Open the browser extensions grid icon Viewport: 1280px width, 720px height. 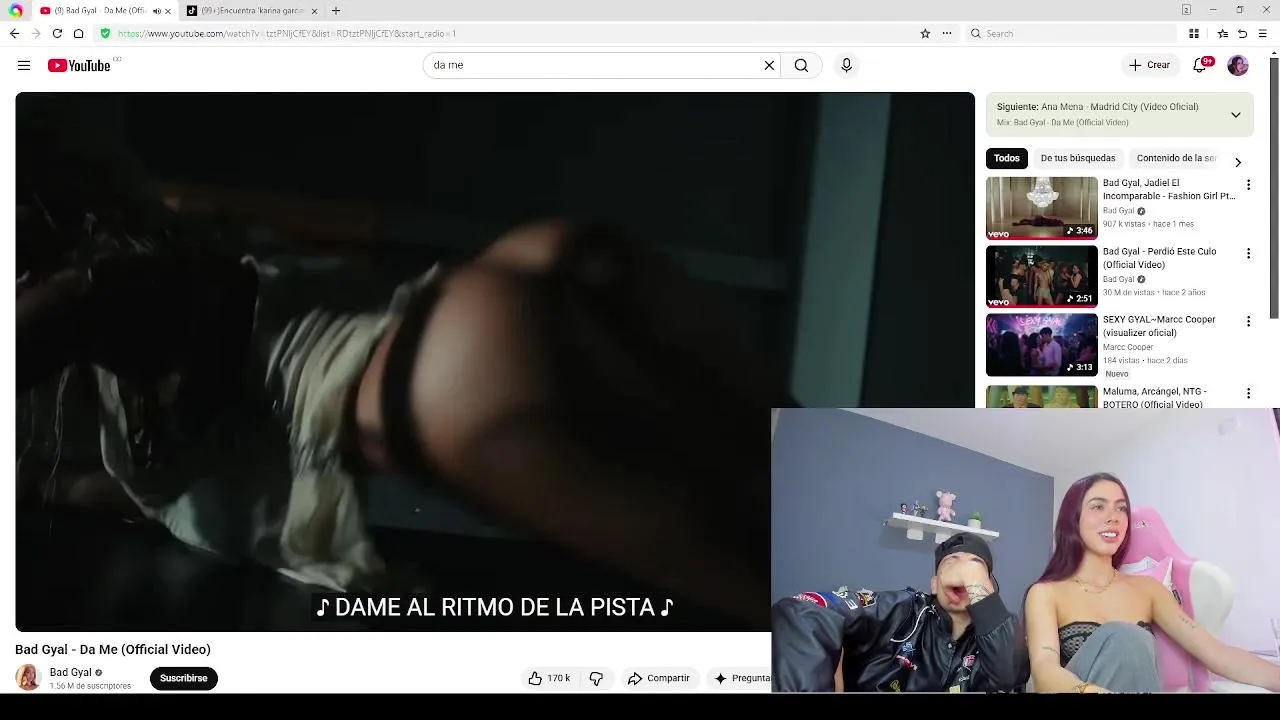(x=1194, y=33)
